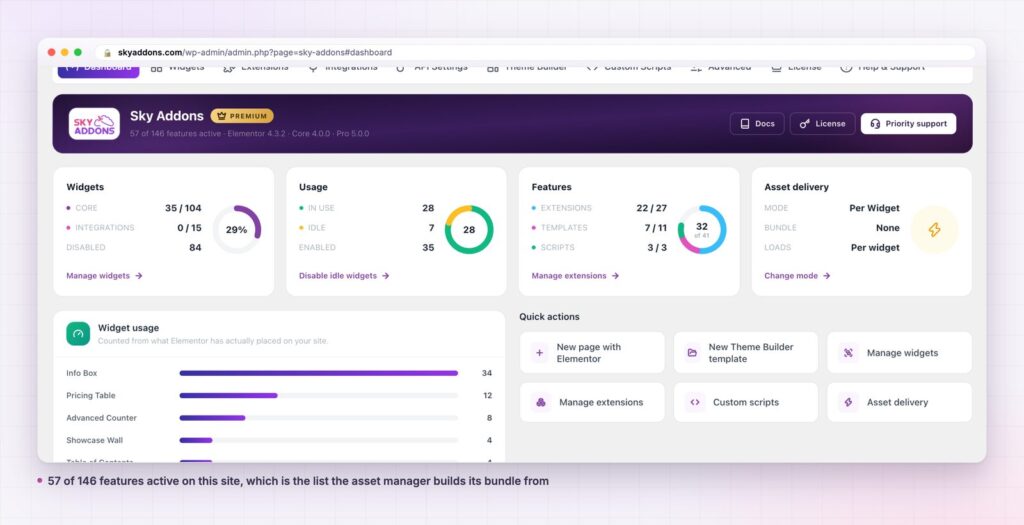Focus the skyaddons.com address bar
This screenshot has width=1024, height=525.
(536, 52)
